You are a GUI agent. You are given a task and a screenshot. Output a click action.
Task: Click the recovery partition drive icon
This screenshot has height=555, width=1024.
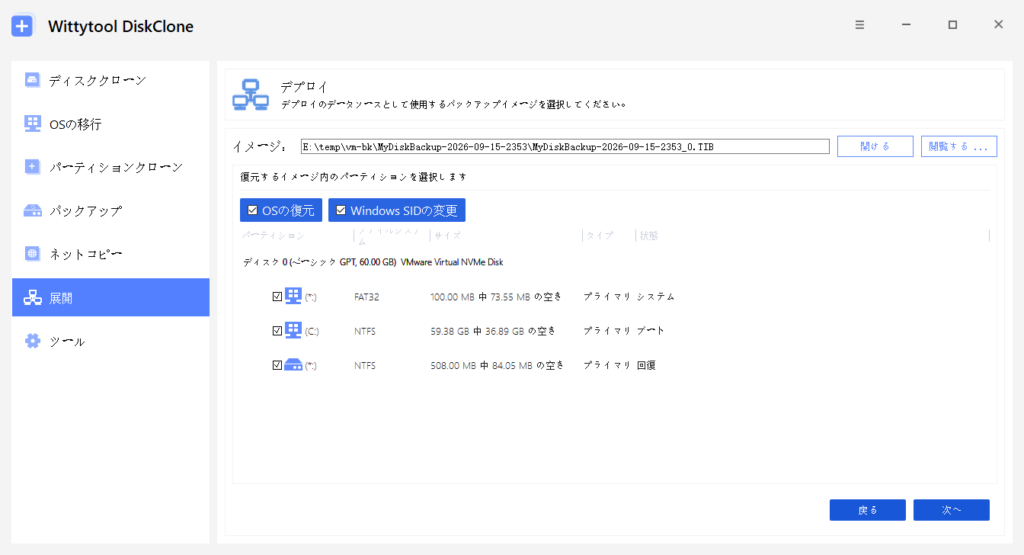(293, 365)
